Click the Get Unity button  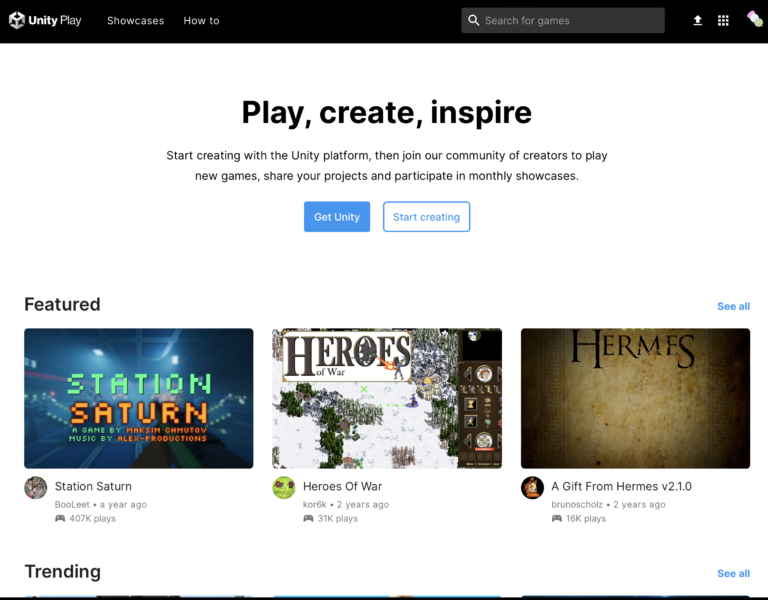337,217
